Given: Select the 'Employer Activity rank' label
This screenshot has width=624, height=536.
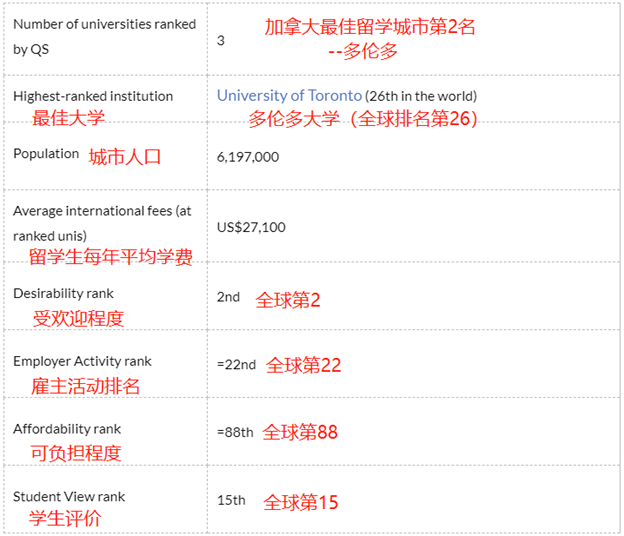Looking at the screenshot, I should point(82,361).
